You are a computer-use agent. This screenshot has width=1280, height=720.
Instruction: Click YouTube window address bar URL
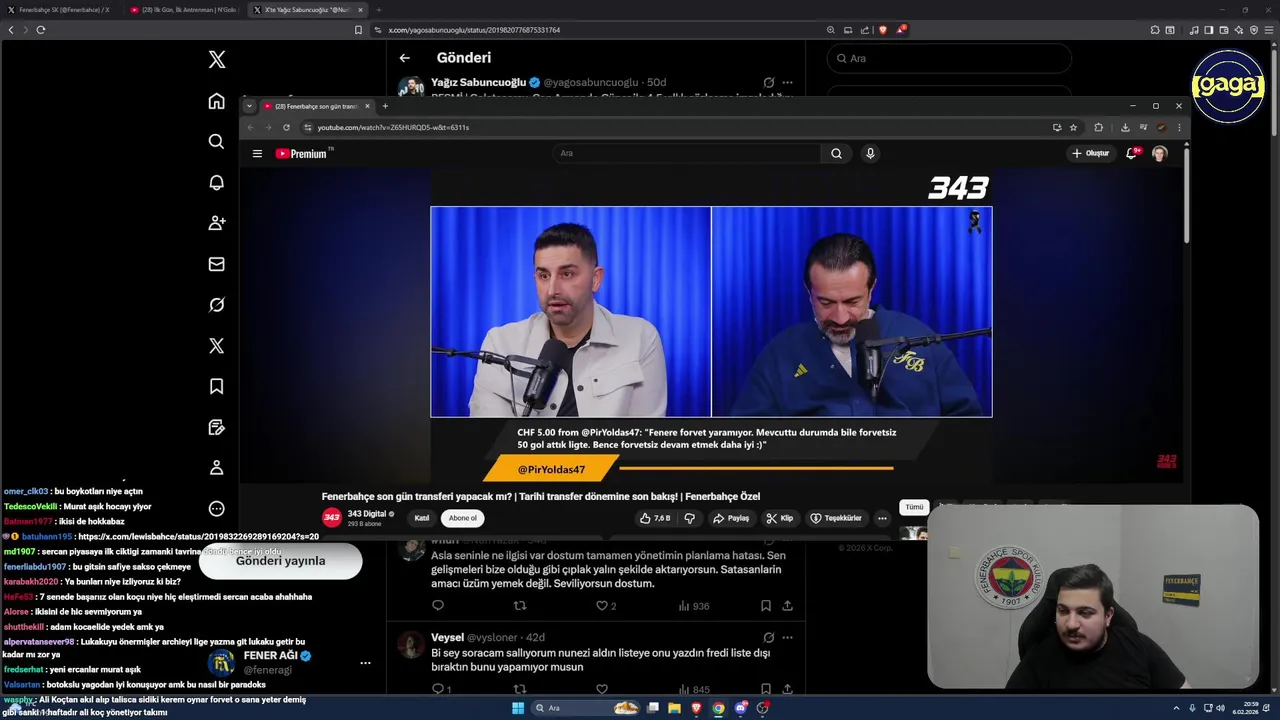[393, 127]
